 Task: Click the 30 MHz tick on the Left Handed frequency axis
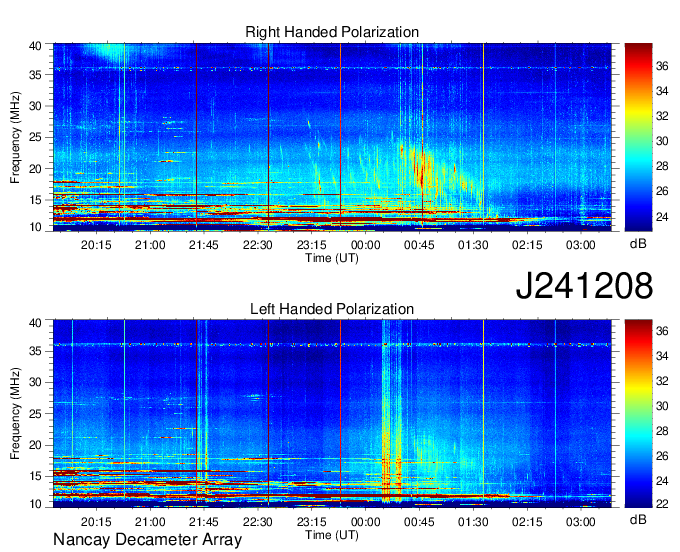(35, 382)
